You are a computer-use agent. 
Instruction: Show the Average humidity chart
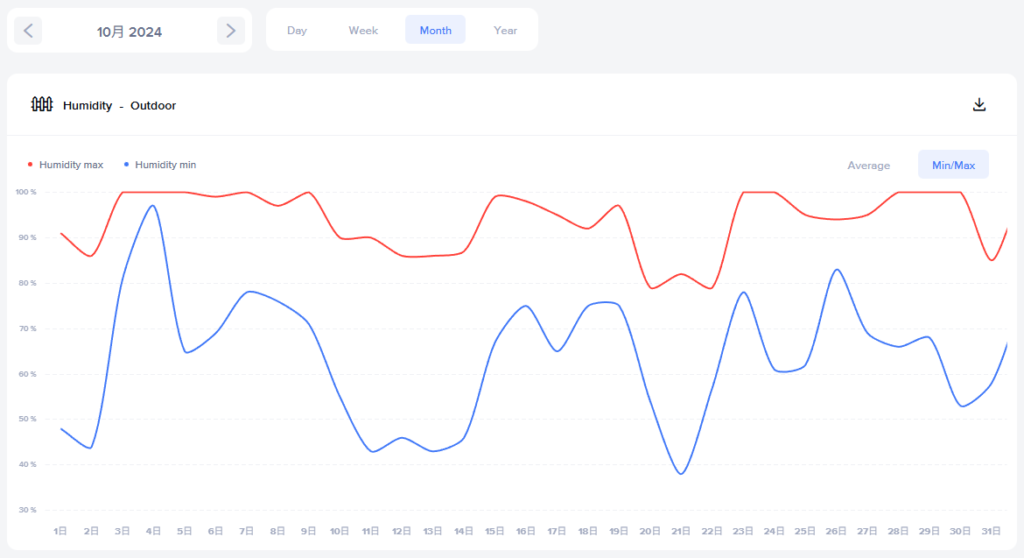[x=868, y=165]
